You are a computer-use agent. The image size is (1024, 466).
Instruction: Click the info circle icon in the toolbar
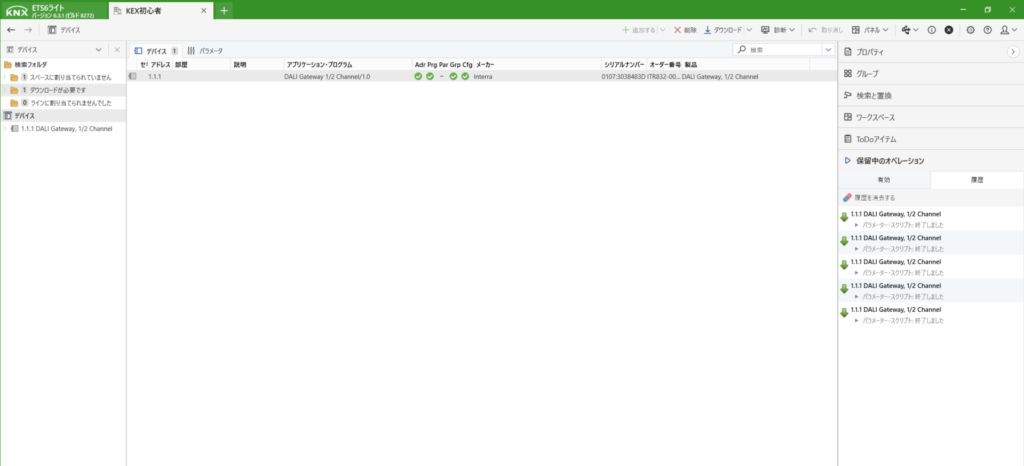932,30
